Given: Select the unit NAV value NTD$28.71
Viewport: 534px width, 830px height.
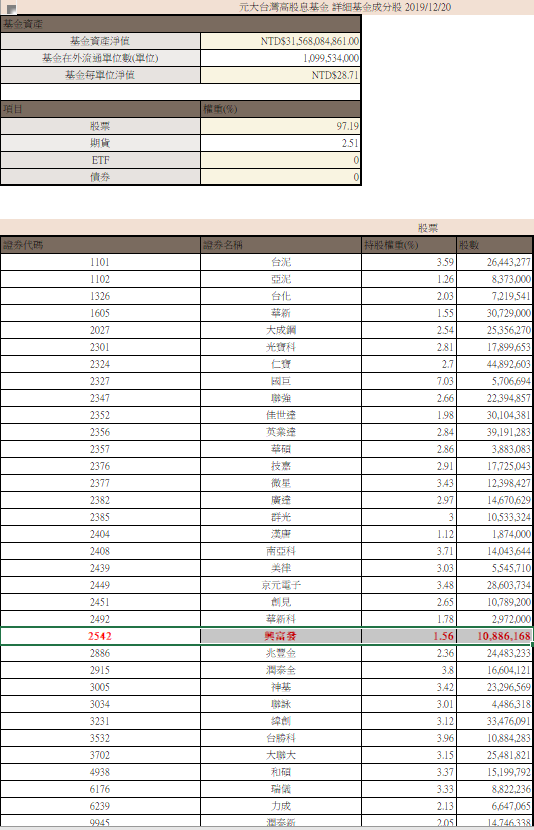Looking at the screenshot, I should coord(335,75).
